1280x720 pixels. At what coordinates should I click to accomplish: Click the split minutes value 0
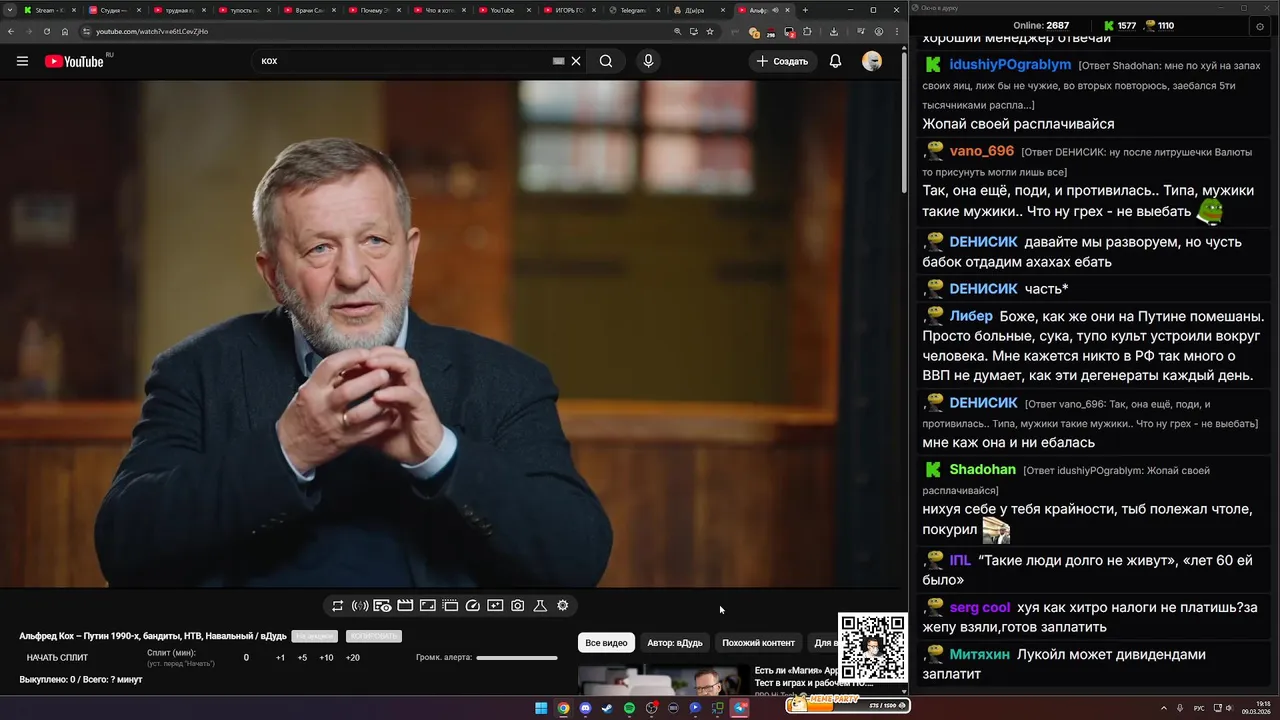coord(246,658)
